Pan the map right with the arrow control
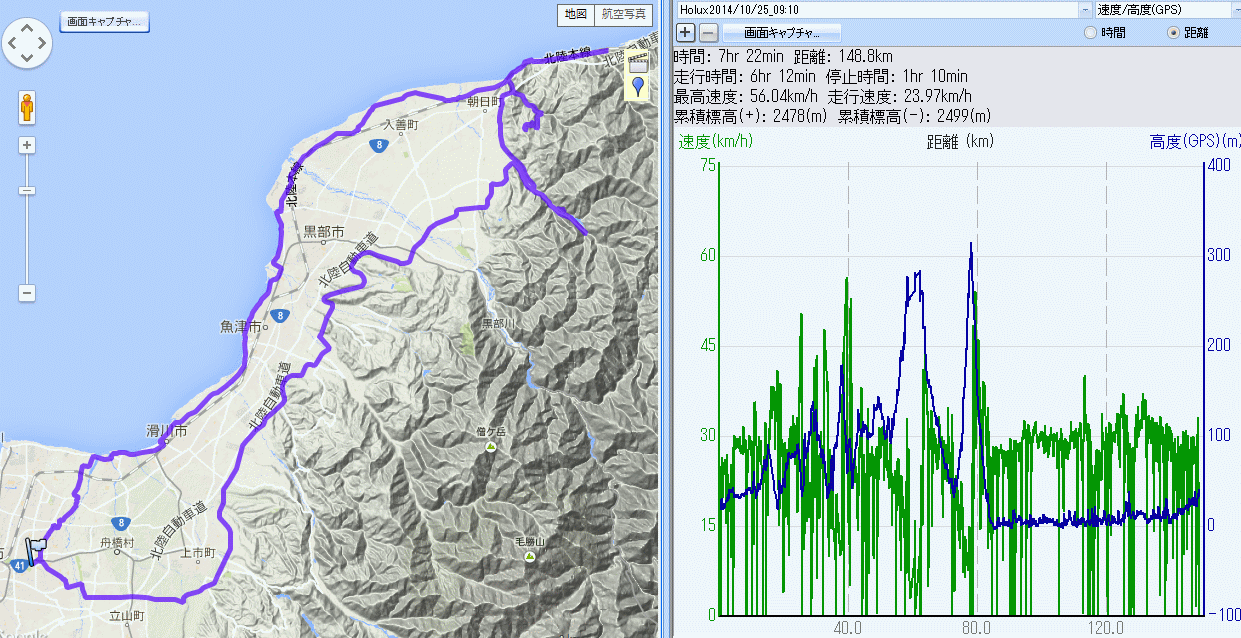 42,42
